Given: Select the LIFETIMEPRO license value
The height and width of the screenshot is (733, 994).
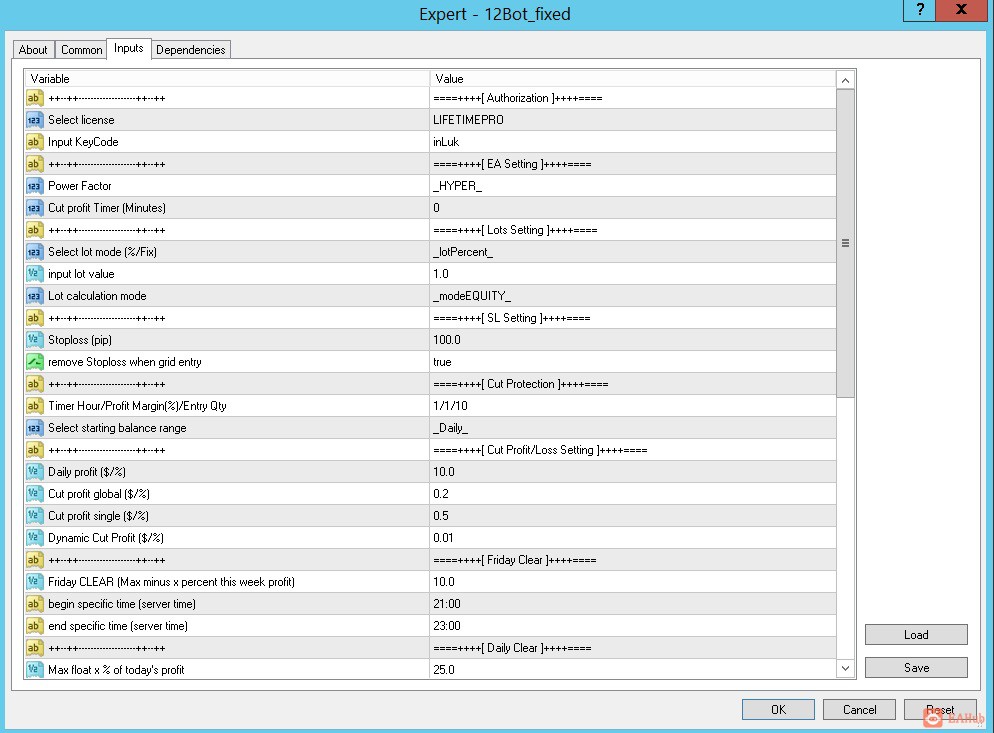Looking at the screenshot, I should 633,120.
